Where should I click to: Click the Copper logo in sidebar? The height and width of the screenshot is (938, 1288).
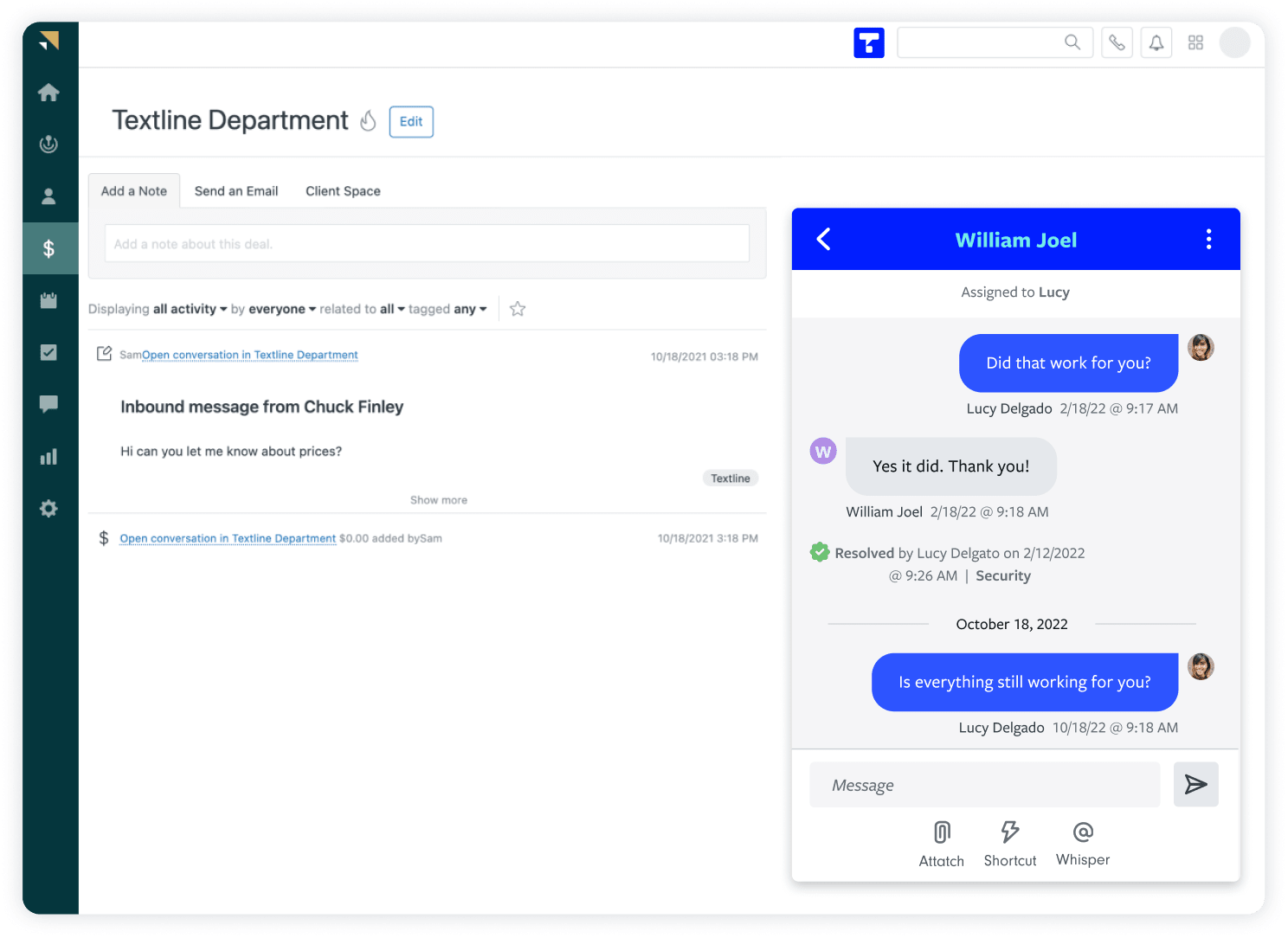coord(49,40)
